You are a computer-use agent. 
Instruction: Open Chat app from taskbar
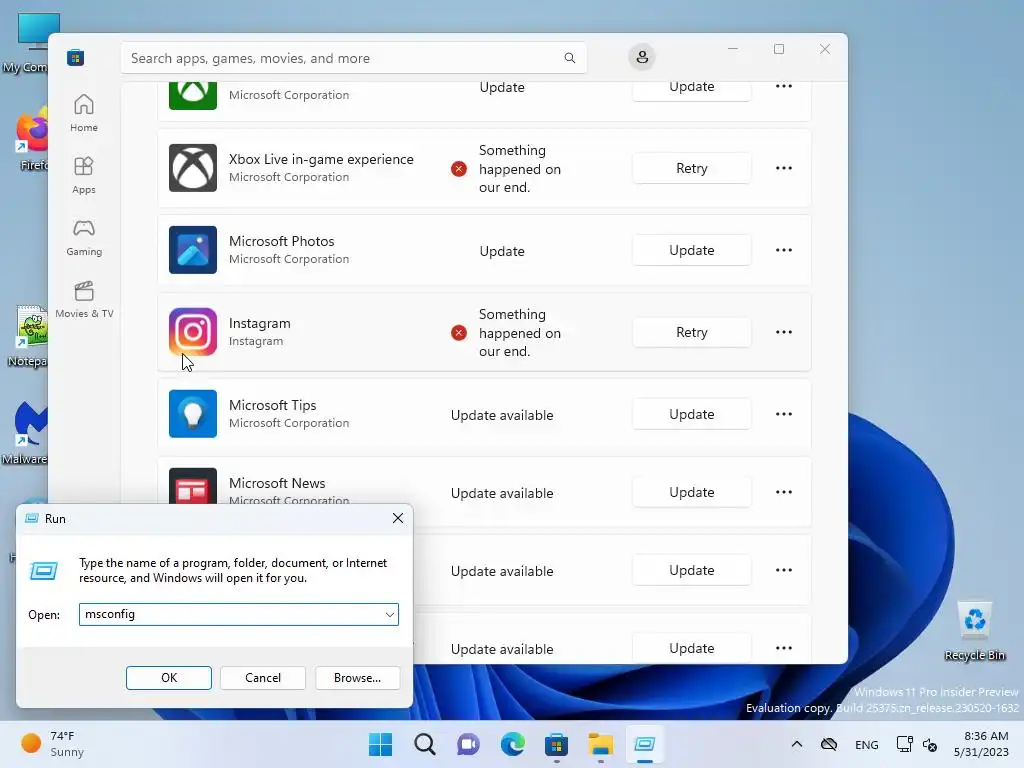click(468, 744)
